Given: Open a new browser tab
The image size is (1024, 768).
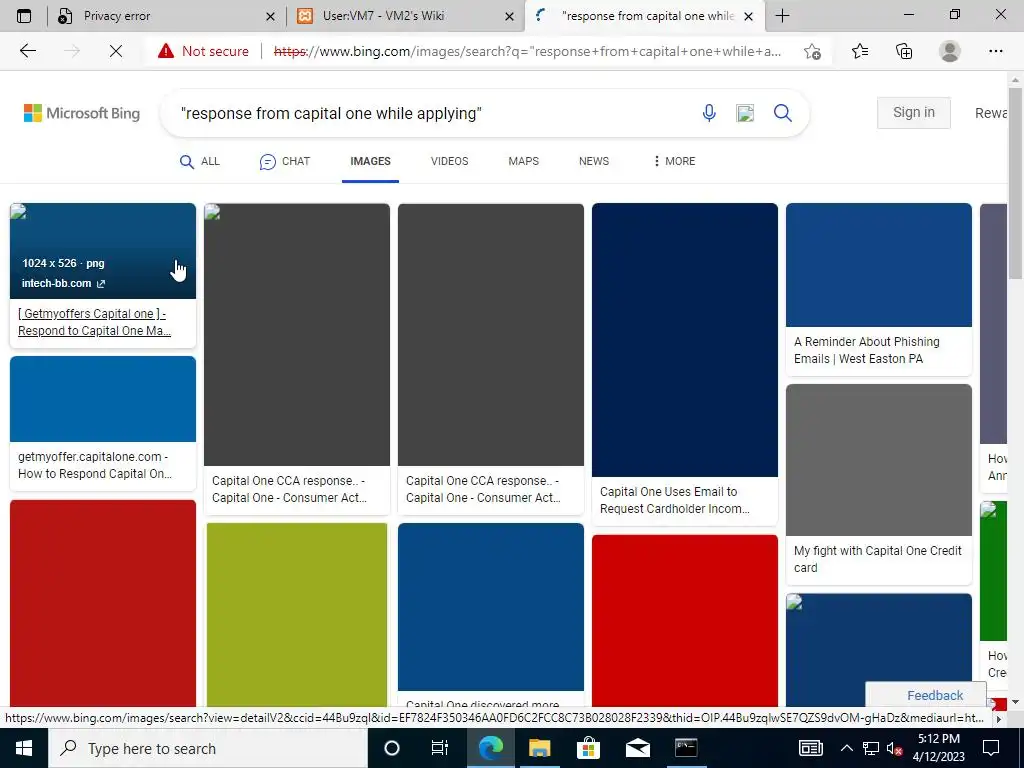Looking at the screenshot, I should [782, 16].
